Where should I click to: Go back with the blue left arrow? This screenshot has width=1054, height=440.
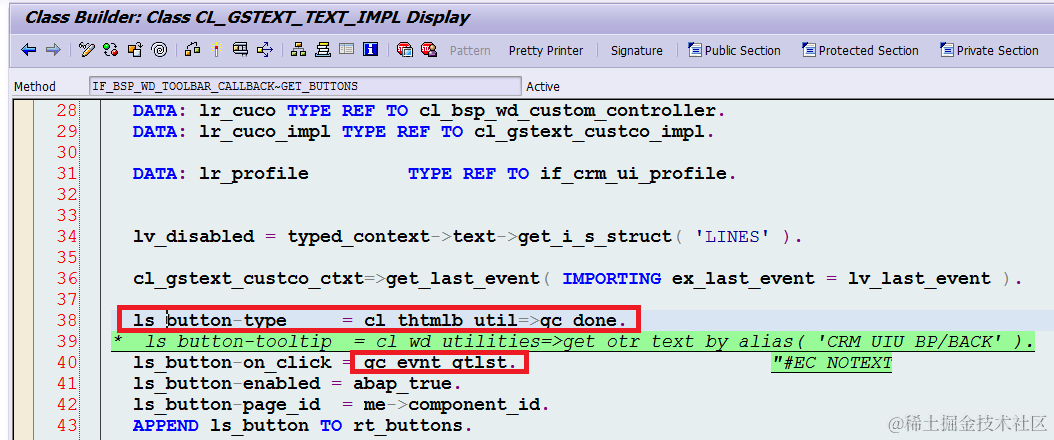click(28, 50)
